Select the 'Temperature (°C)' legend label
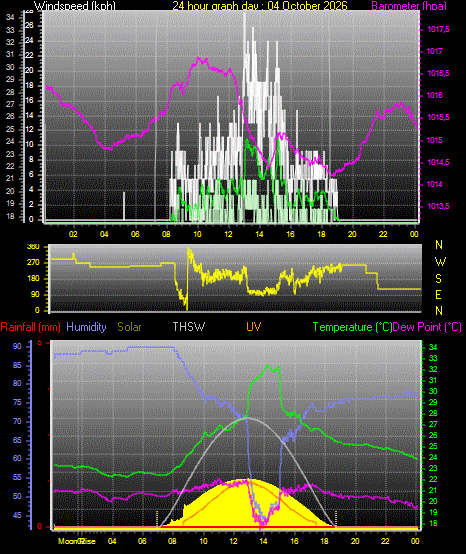 point(353,327)
